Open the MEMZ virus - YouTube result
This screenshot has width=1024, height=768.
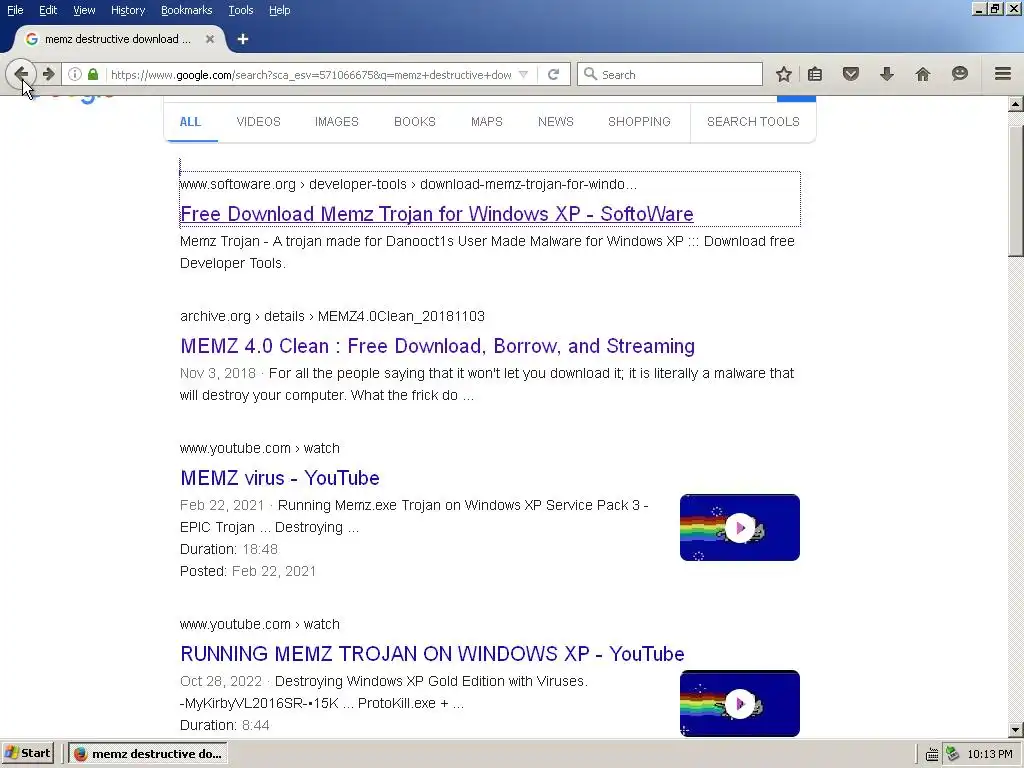click(x=280, y=477)
